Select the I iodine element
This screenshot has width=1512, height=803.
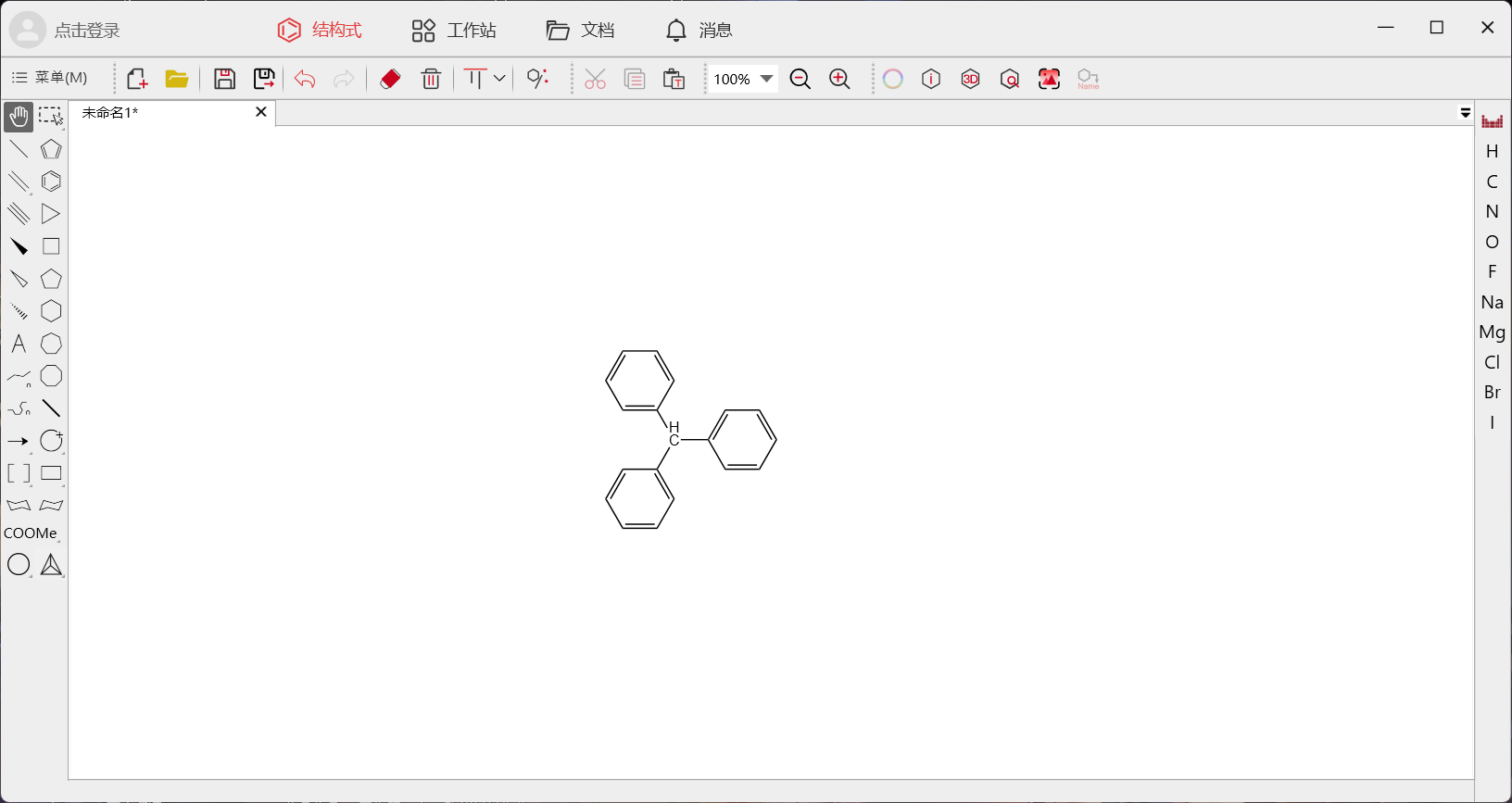1493,422
